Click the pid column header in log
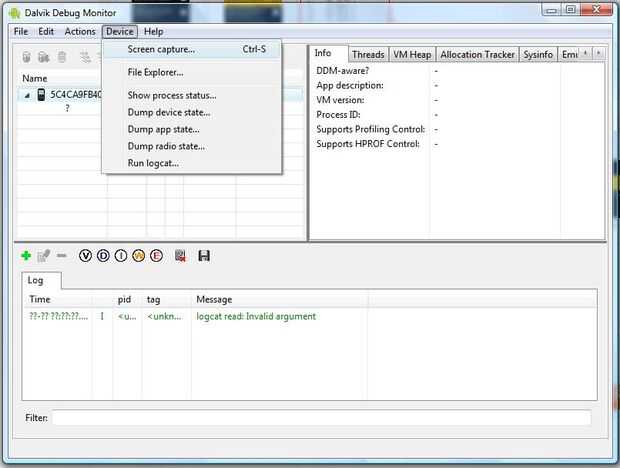The width and height of the screenshot is (620, 468). click(x=127, y=300)
